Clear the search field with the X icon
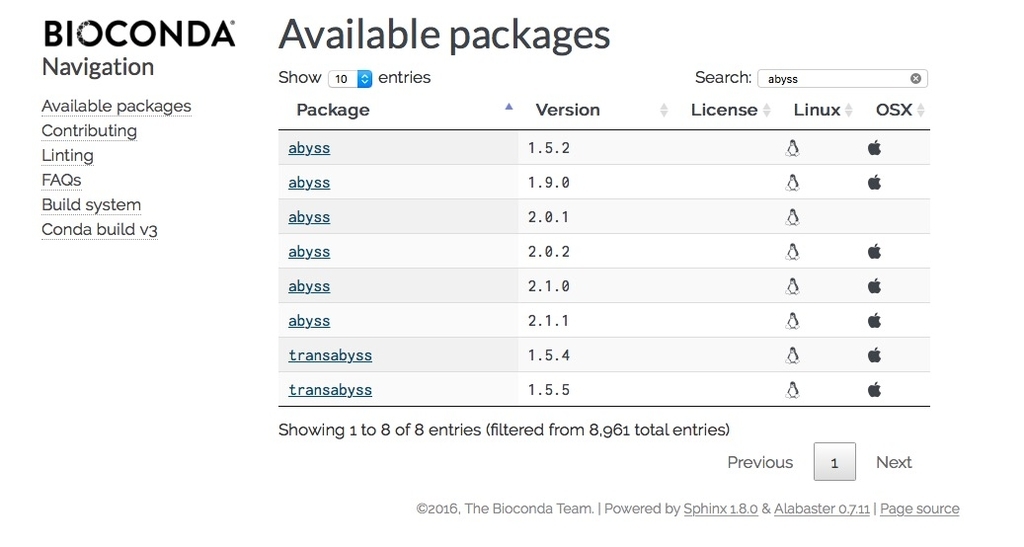 915,79
